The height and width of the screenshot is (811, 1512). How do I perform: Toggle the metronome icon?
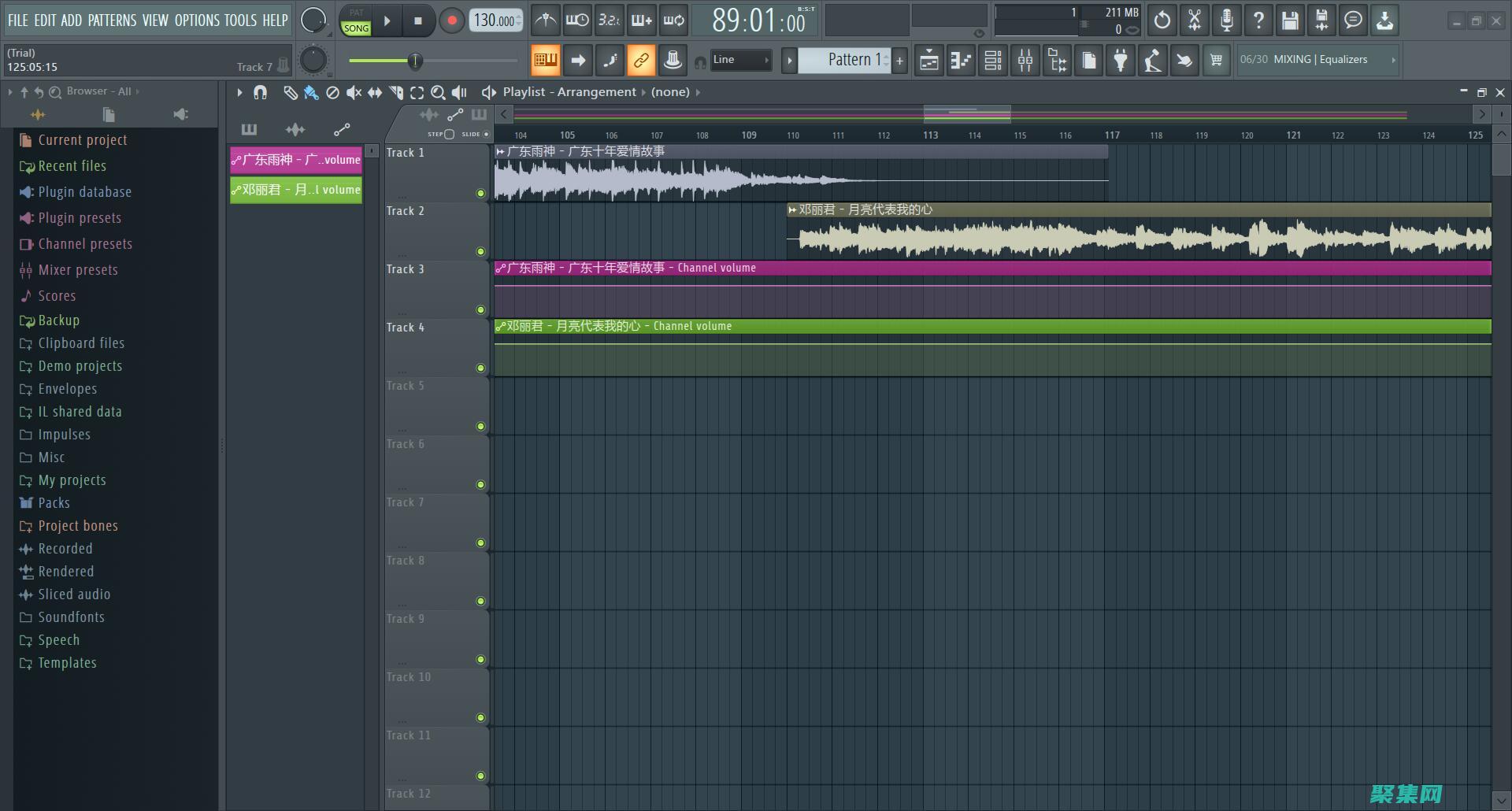(545, 20)
